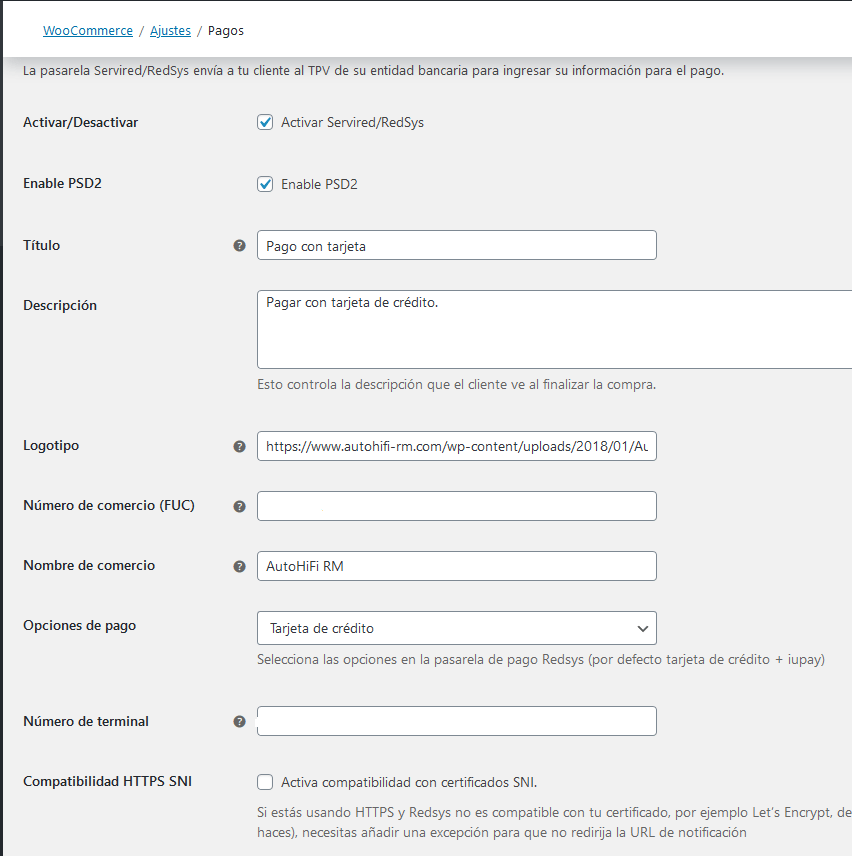Focus the Número de terminal input
The height and width of the screenshot is (856, 852).
pos(457,721)
